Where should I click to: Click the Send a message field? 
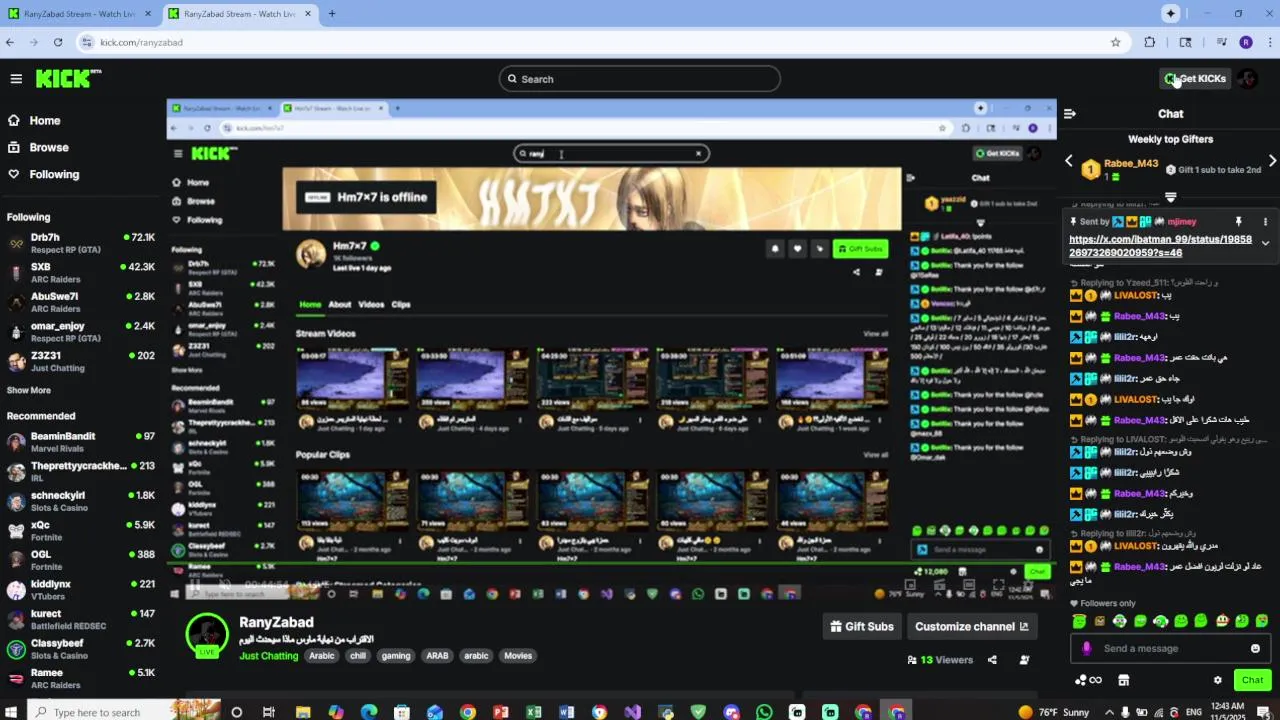pyautogui.click(x=1168, y=648)
